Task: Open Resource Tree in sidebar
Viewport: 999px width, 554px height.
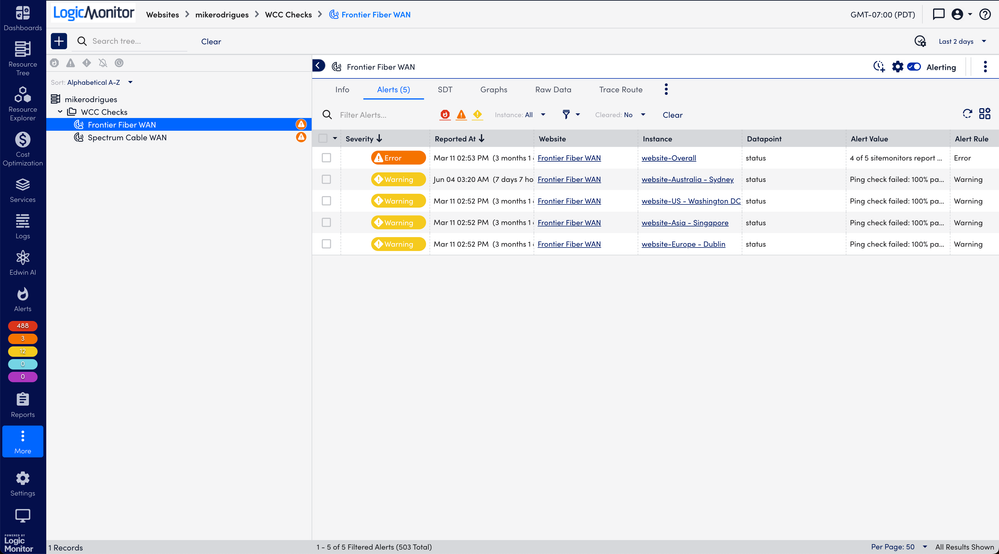Action: (22, 58)
